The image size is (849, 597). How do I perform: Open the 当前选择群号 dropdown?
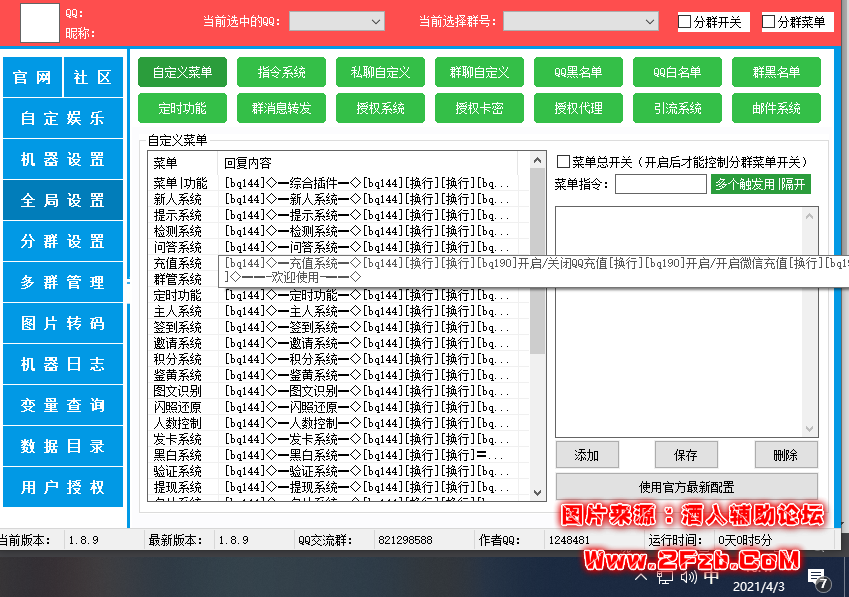click(x=580, y=21)
